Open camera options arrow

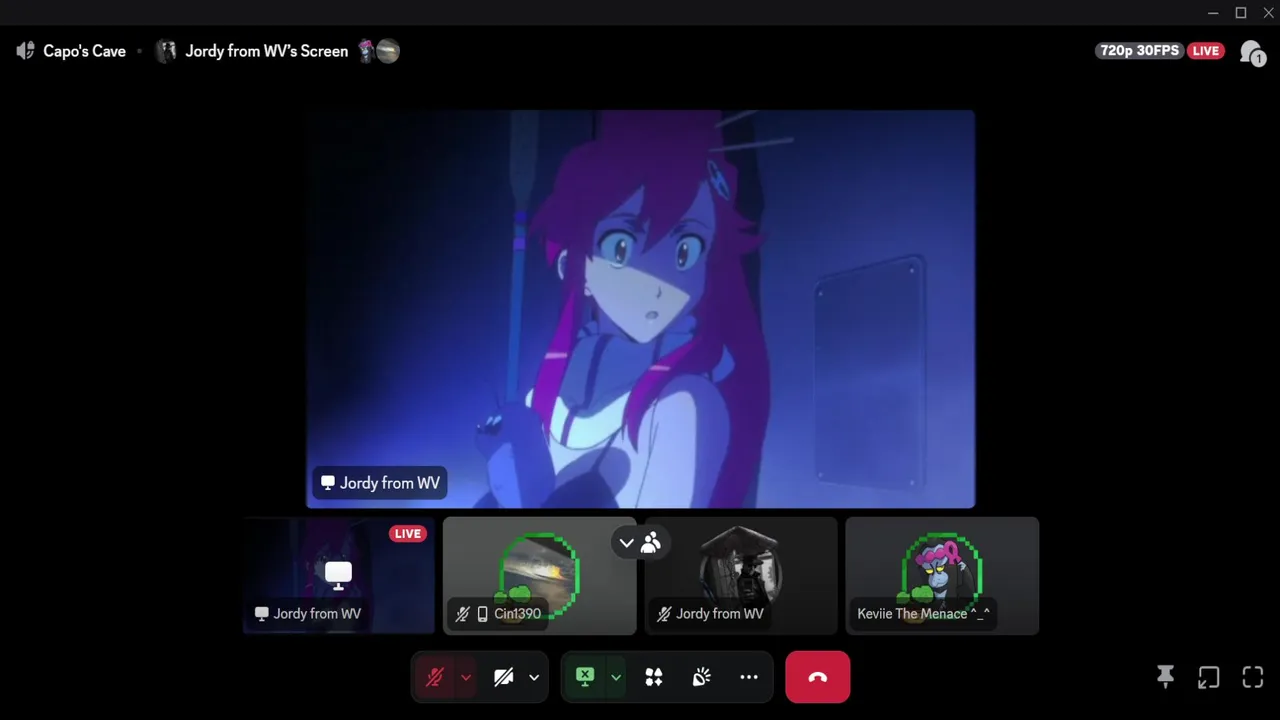[x=534, y=677]
